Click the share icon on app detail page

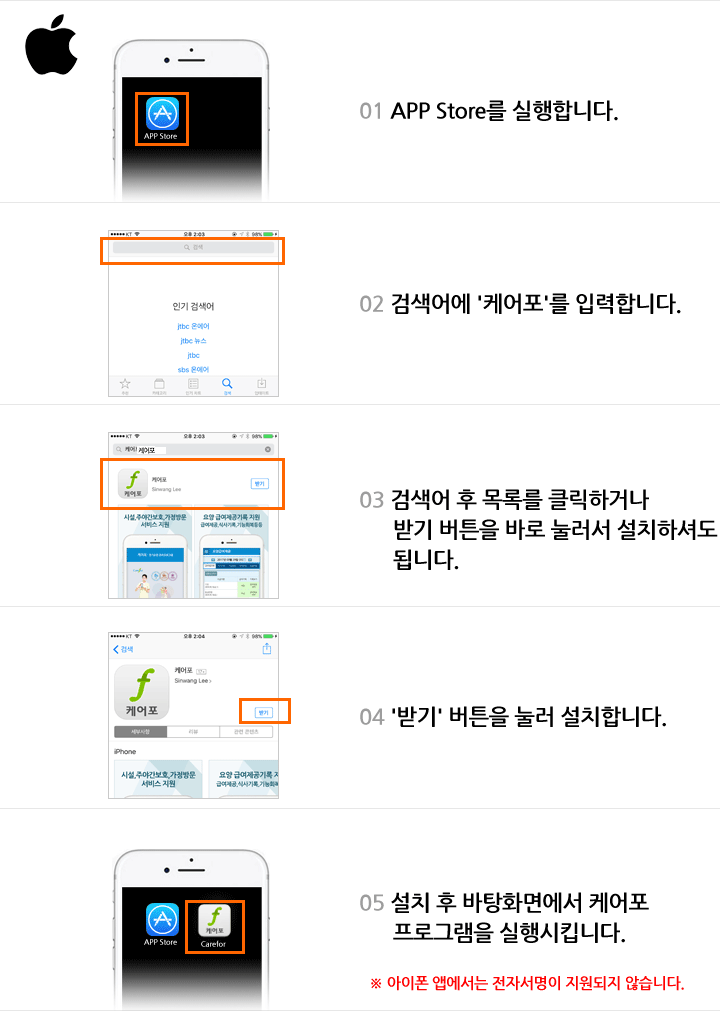click(267, 649)
